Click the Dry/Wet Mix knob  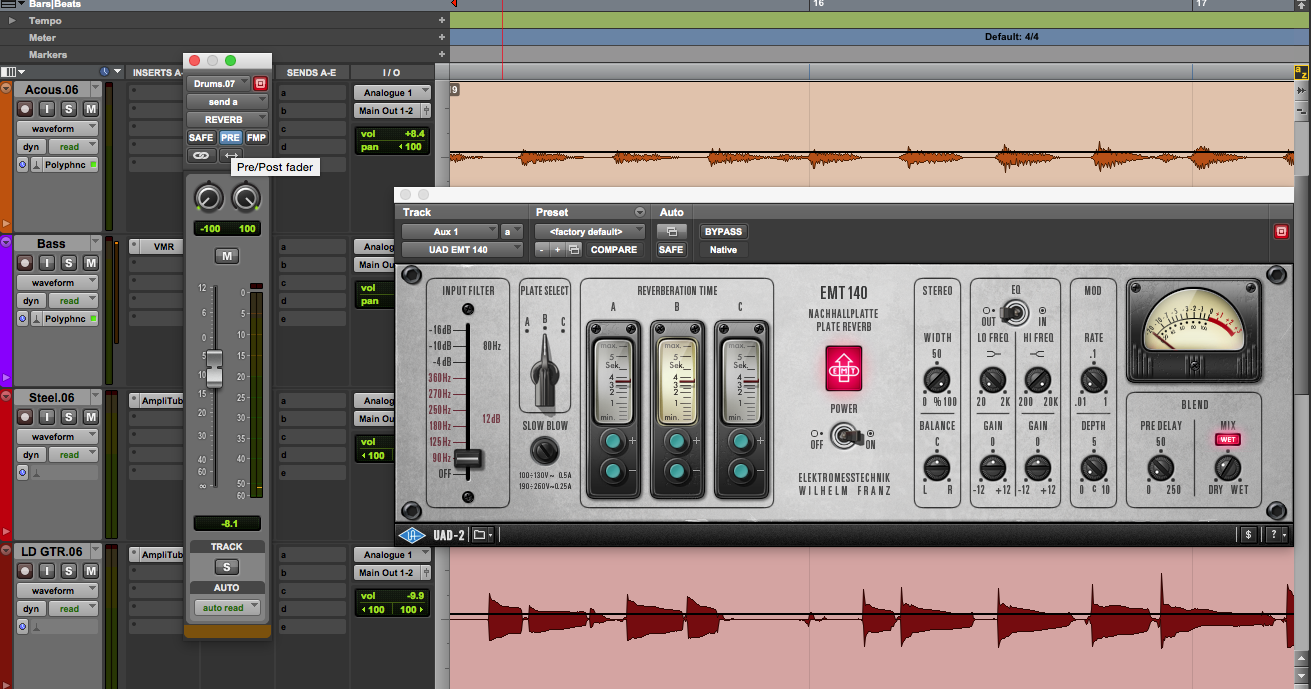[x=1226, y=467]
